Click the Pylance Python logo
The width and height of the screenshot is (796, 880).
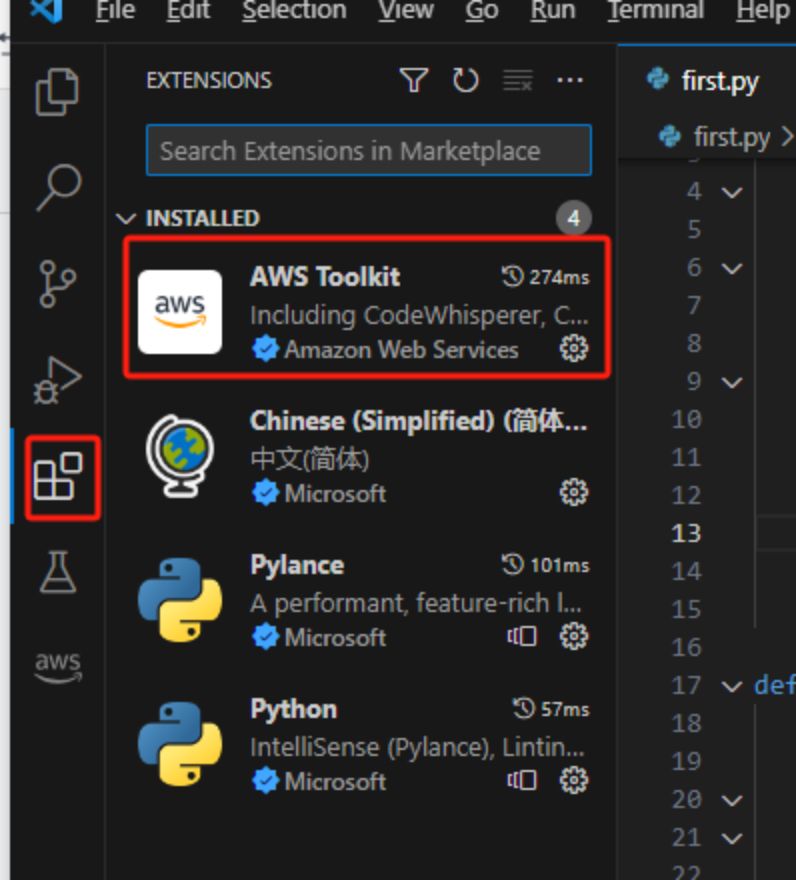(180, 600)
